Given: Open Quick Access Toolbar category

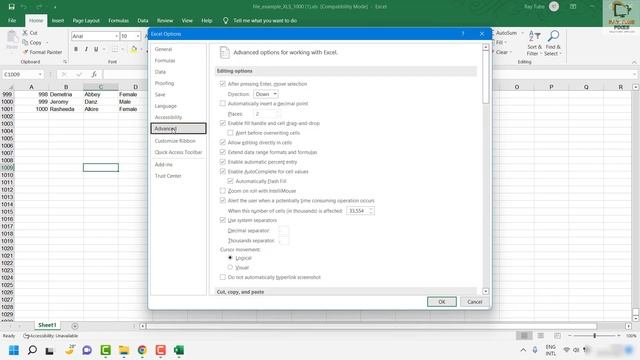Looking at the screenshot, I should tap(178, 152).
